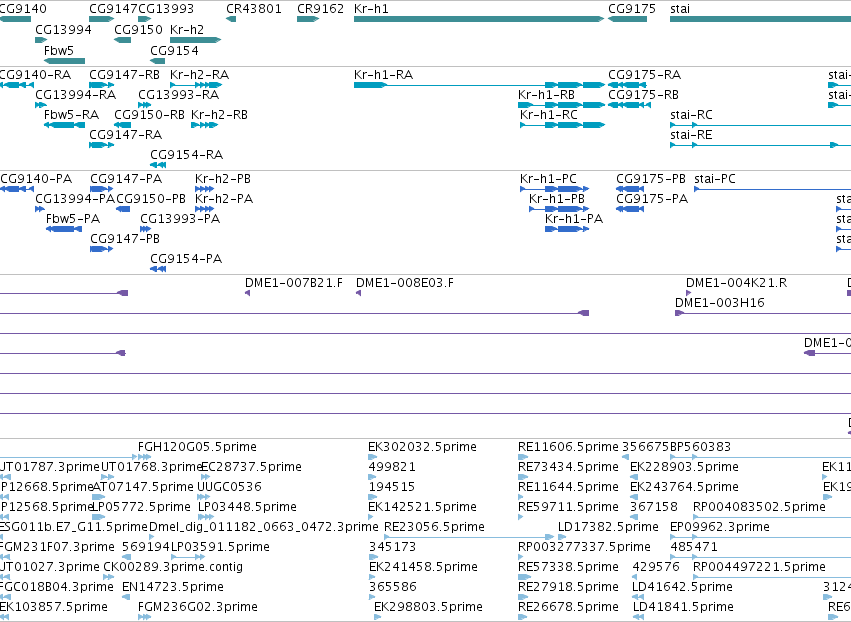Select the Kr-h1-RA transcript label
This screenshot has width=851, height=622.
(383, 74)
